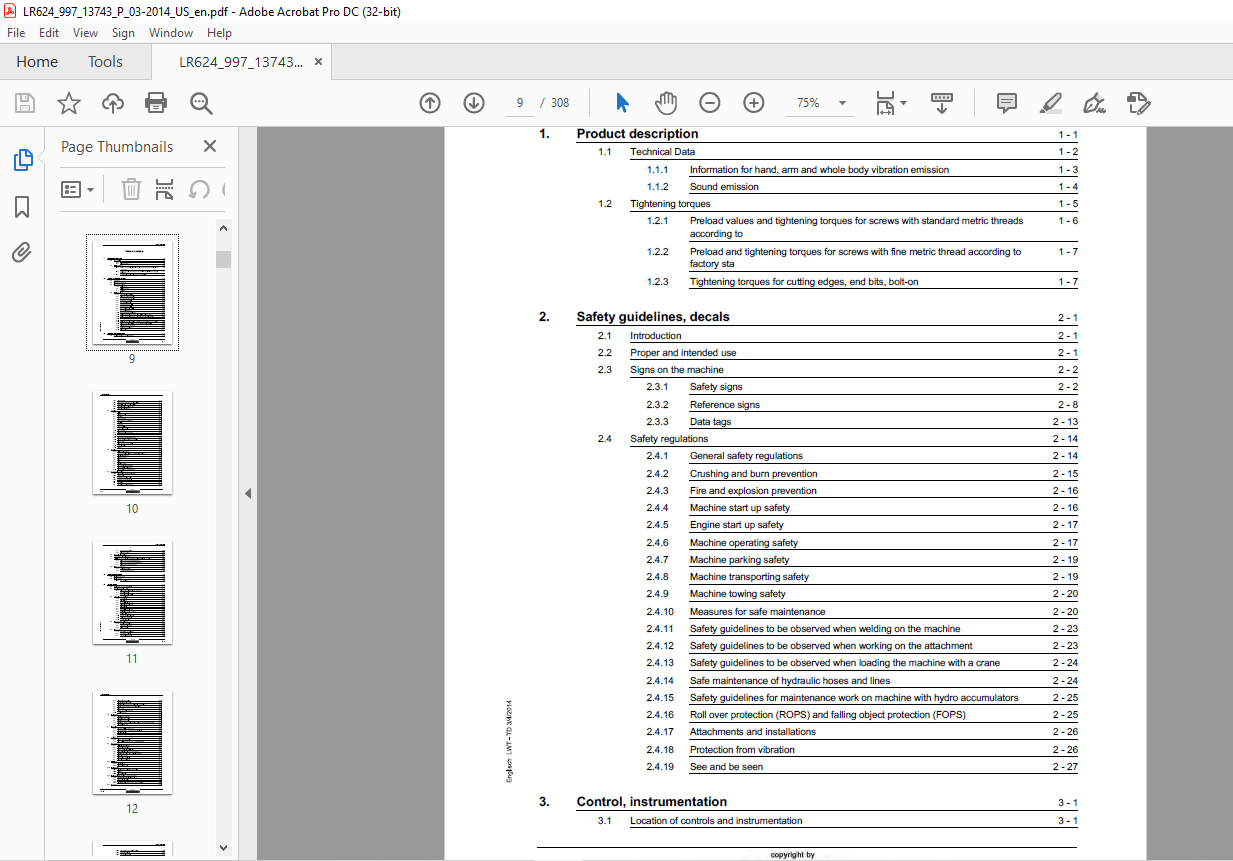
Task: Click the scrolling mode keyboard icon
Action: [941, 103]
